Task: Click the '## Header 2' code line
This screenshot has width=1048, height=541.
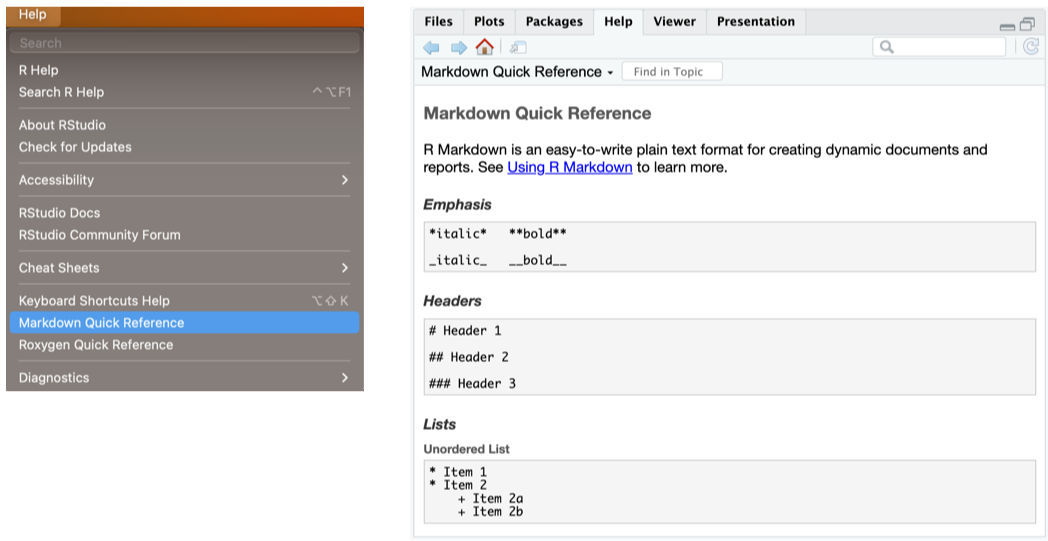Action: click(469, 357)
